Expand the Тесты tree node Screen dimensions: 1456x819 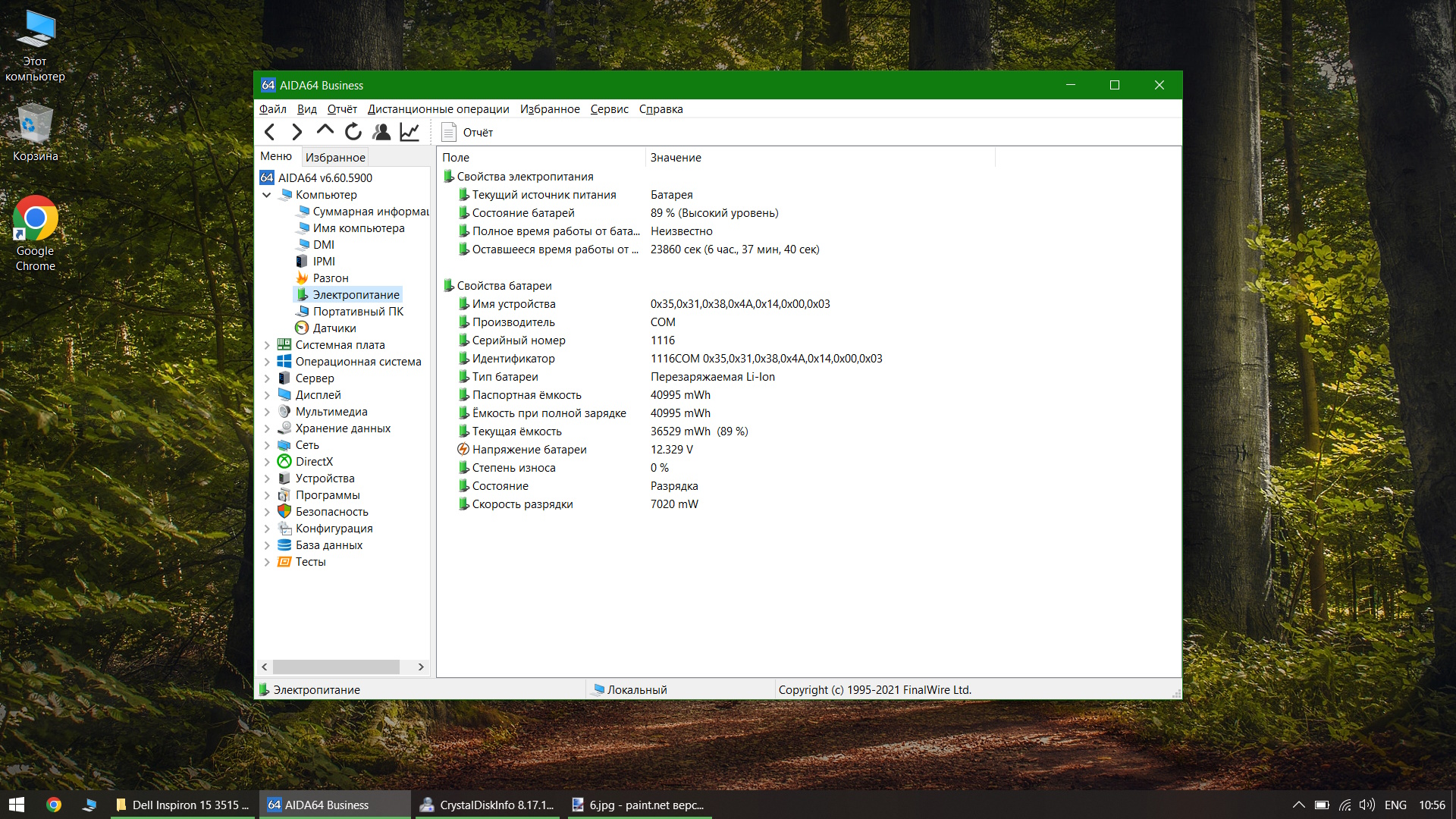click(x=267, y=562)
